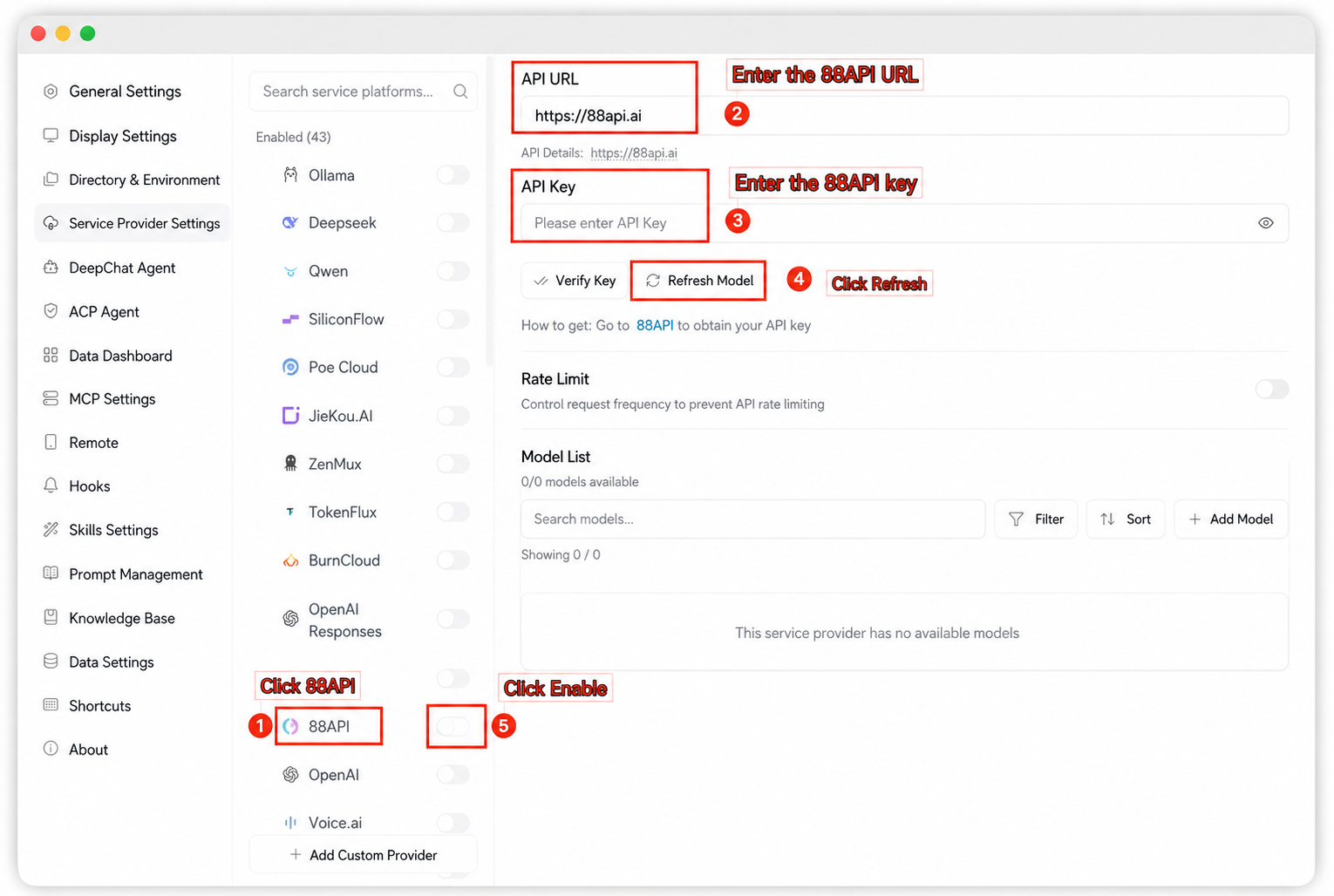Click the Refresh Model button

point(699,281)
